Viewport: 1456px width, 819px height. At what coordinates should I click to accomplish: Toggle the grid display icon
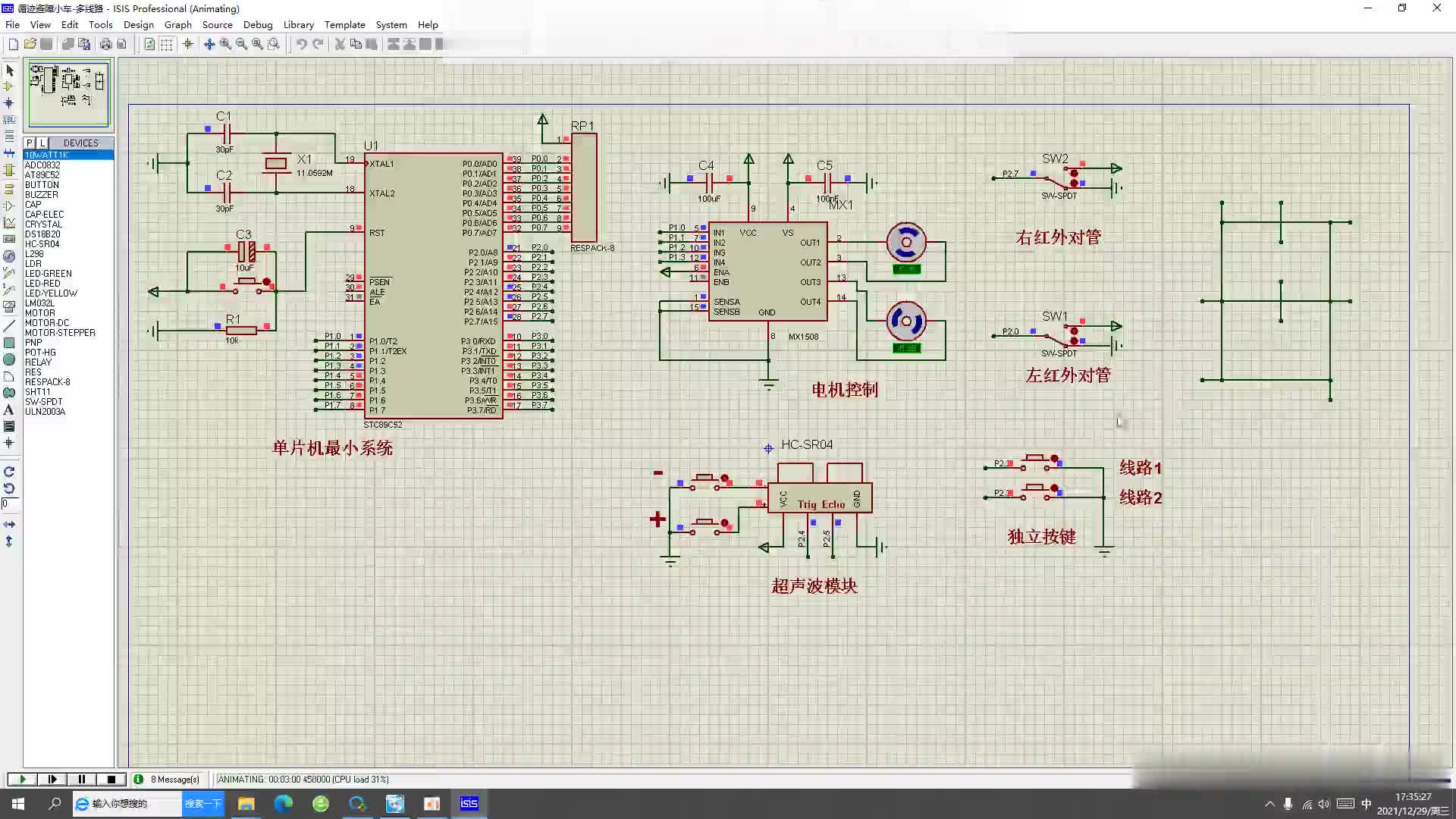166,44
